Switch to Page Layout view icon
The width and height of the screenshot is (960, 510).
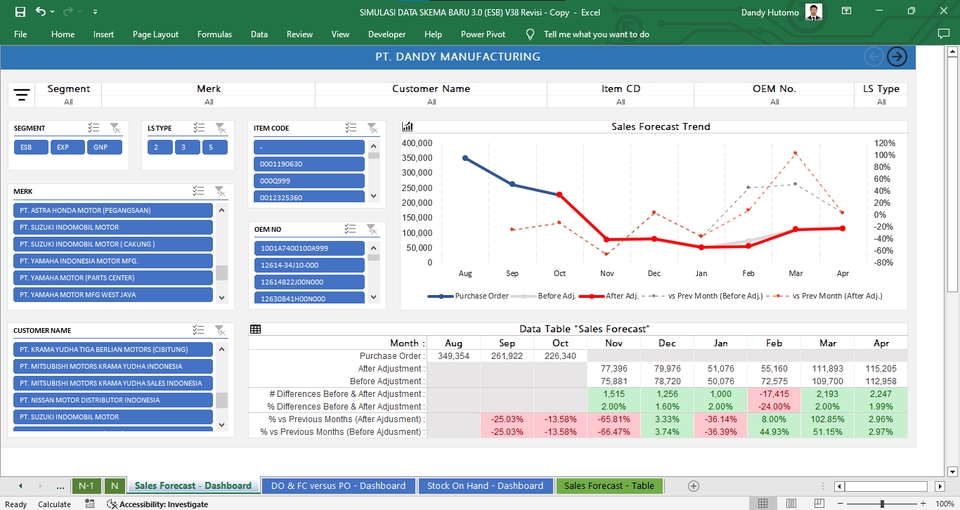click(x=790, y=503)
